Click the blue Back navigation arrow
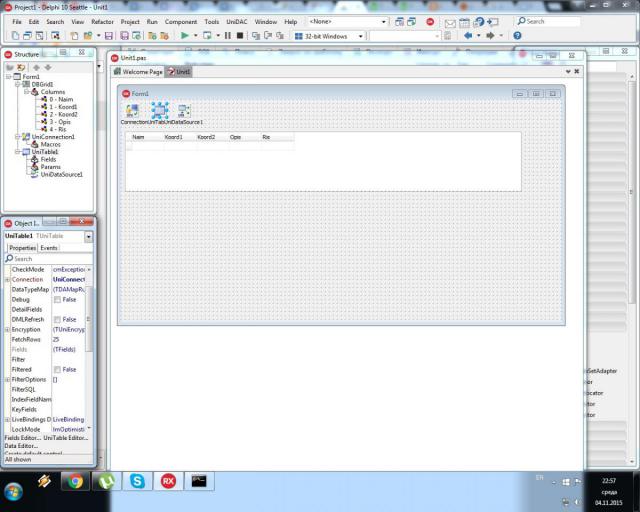This screenshot has width=640, height=512. [468, 36]
